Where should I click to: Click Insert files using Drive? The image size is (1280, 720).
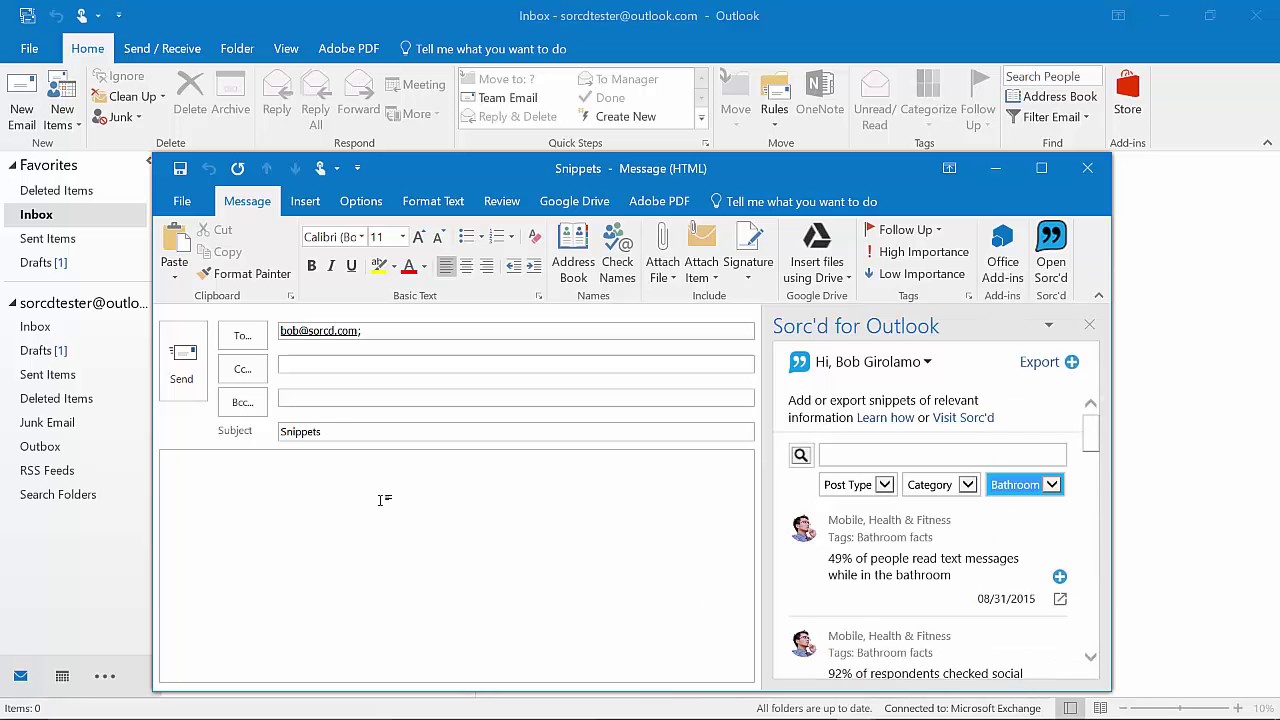tap(817, 254)
